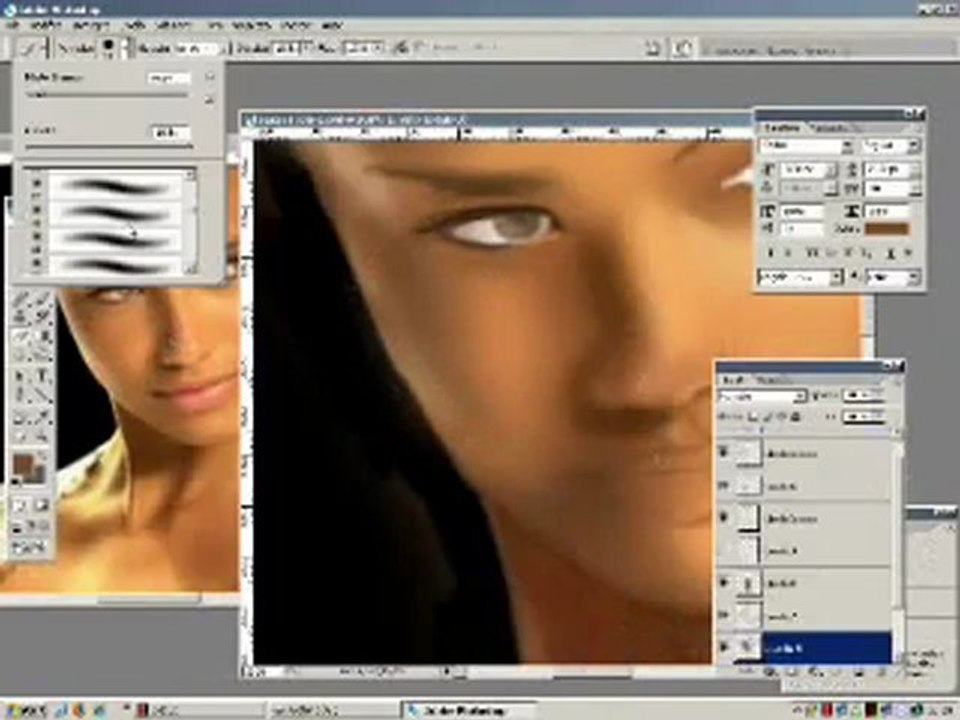960x720 pixels.
Task: Enable the airbrush option in options bar
Action: pos(402,47)
